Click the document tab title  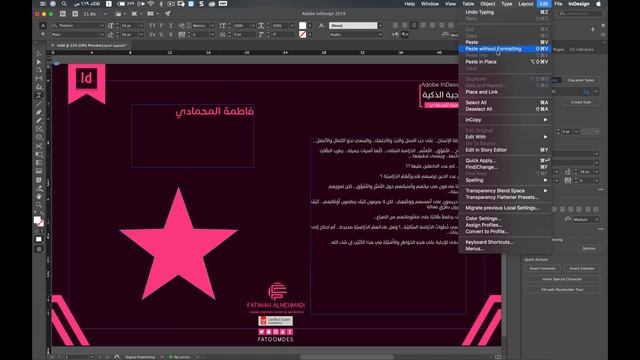click(91, 45)
